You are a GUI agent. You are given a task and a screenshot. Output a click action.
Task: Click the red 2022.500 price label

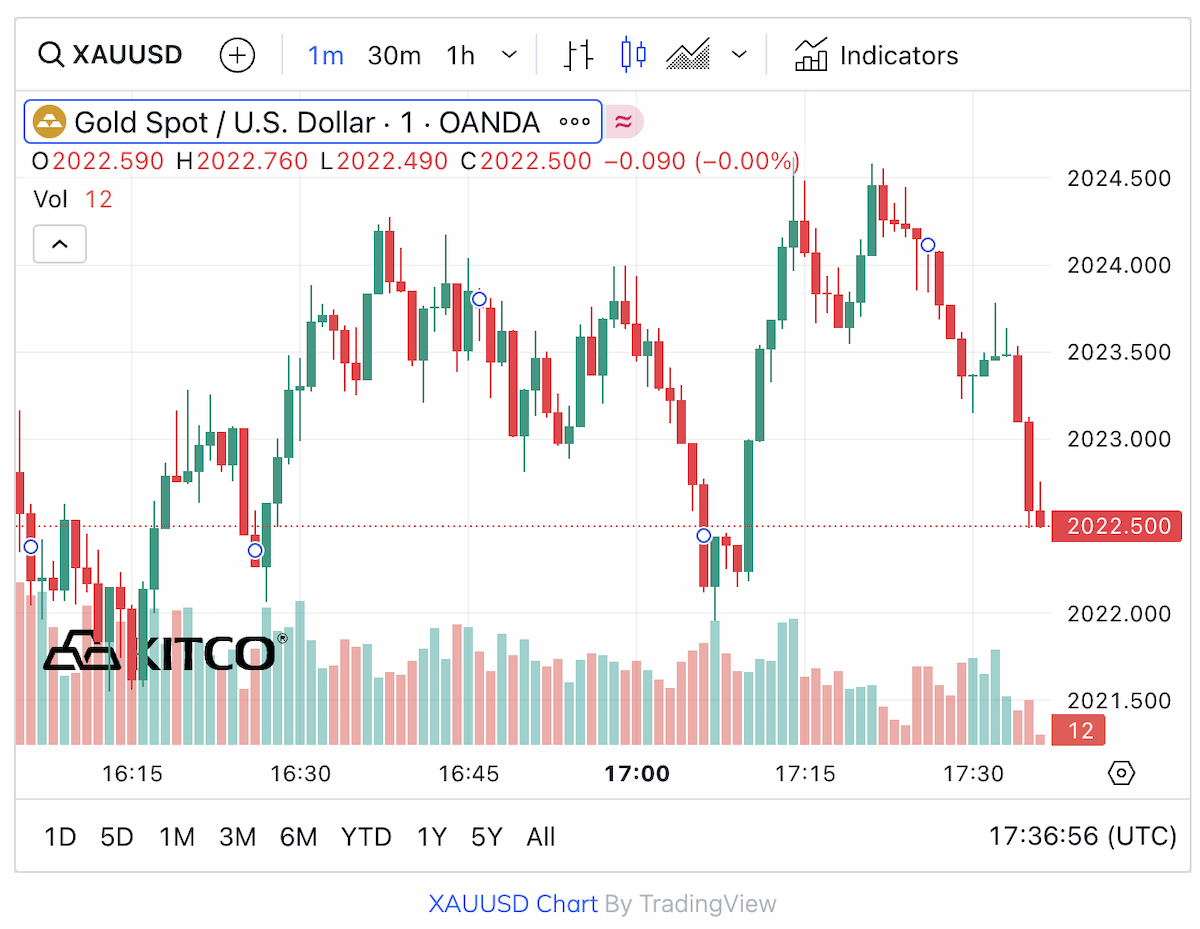tap(1116, 526)
